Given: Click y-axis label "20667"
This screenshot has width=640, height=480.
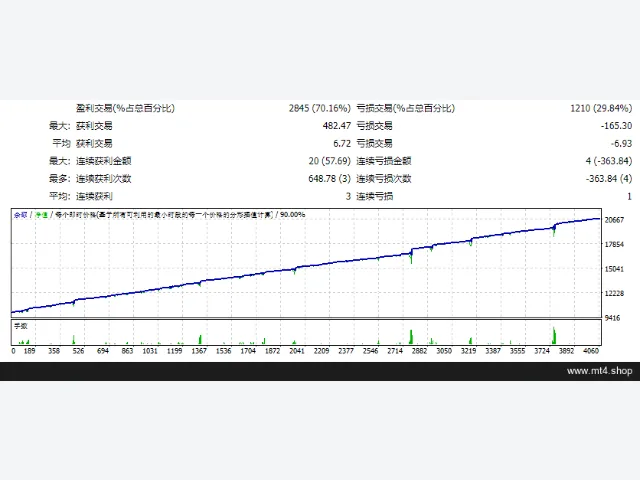Looking at the screenshot, I should (x=614, y=220).
